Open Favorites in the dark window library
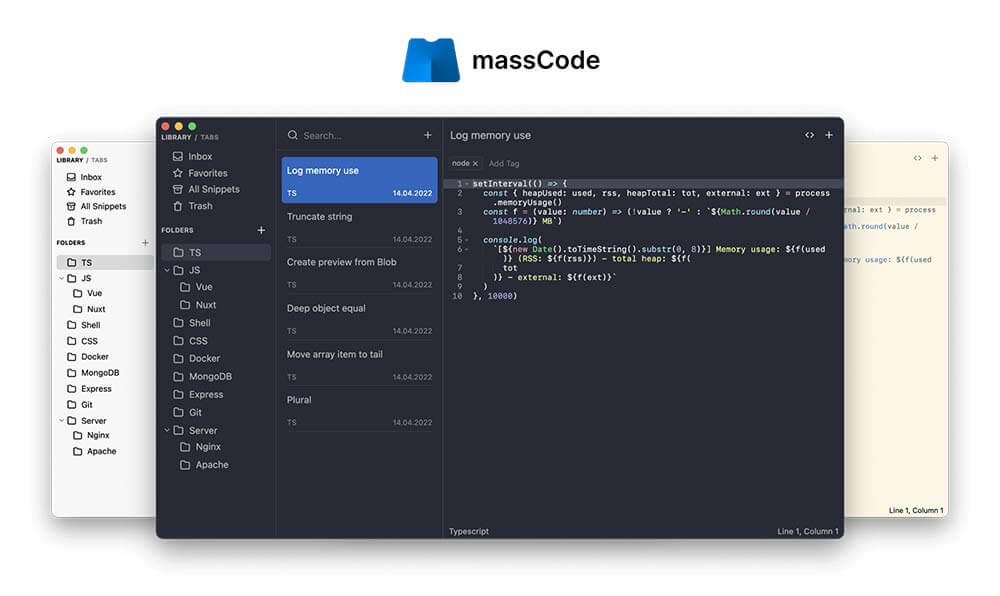This screenshot has width=1000, height=596. pos(200,173)
